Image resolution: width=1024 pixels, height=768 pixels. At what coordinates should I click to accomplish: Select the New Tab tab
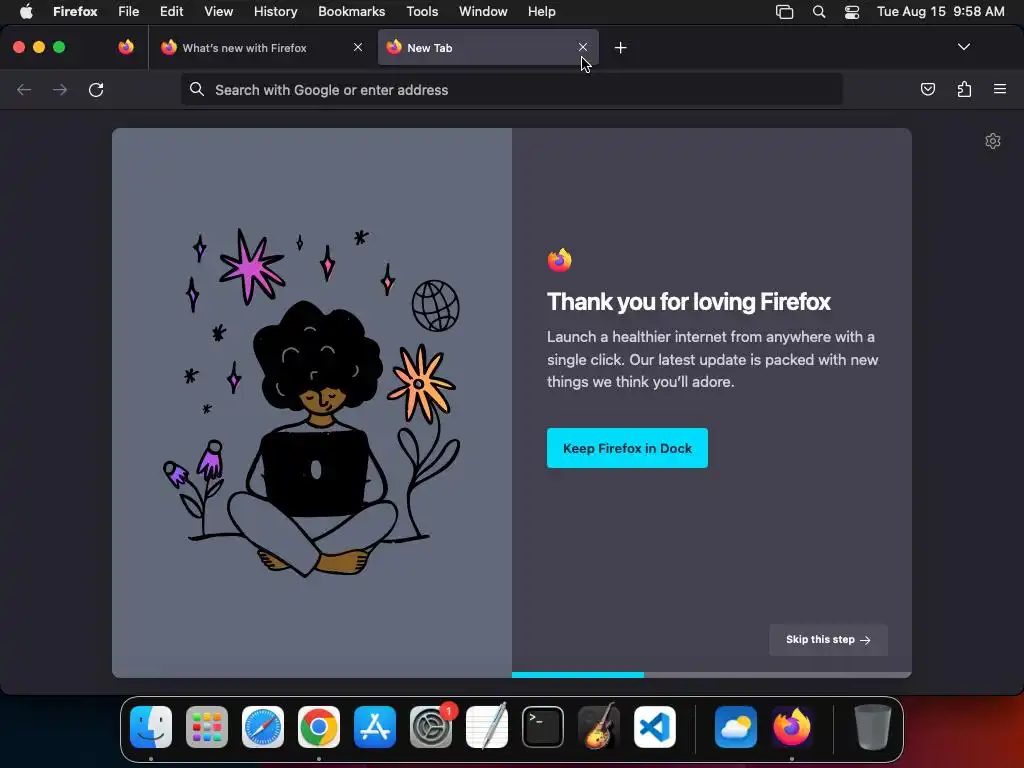[488, 48]
